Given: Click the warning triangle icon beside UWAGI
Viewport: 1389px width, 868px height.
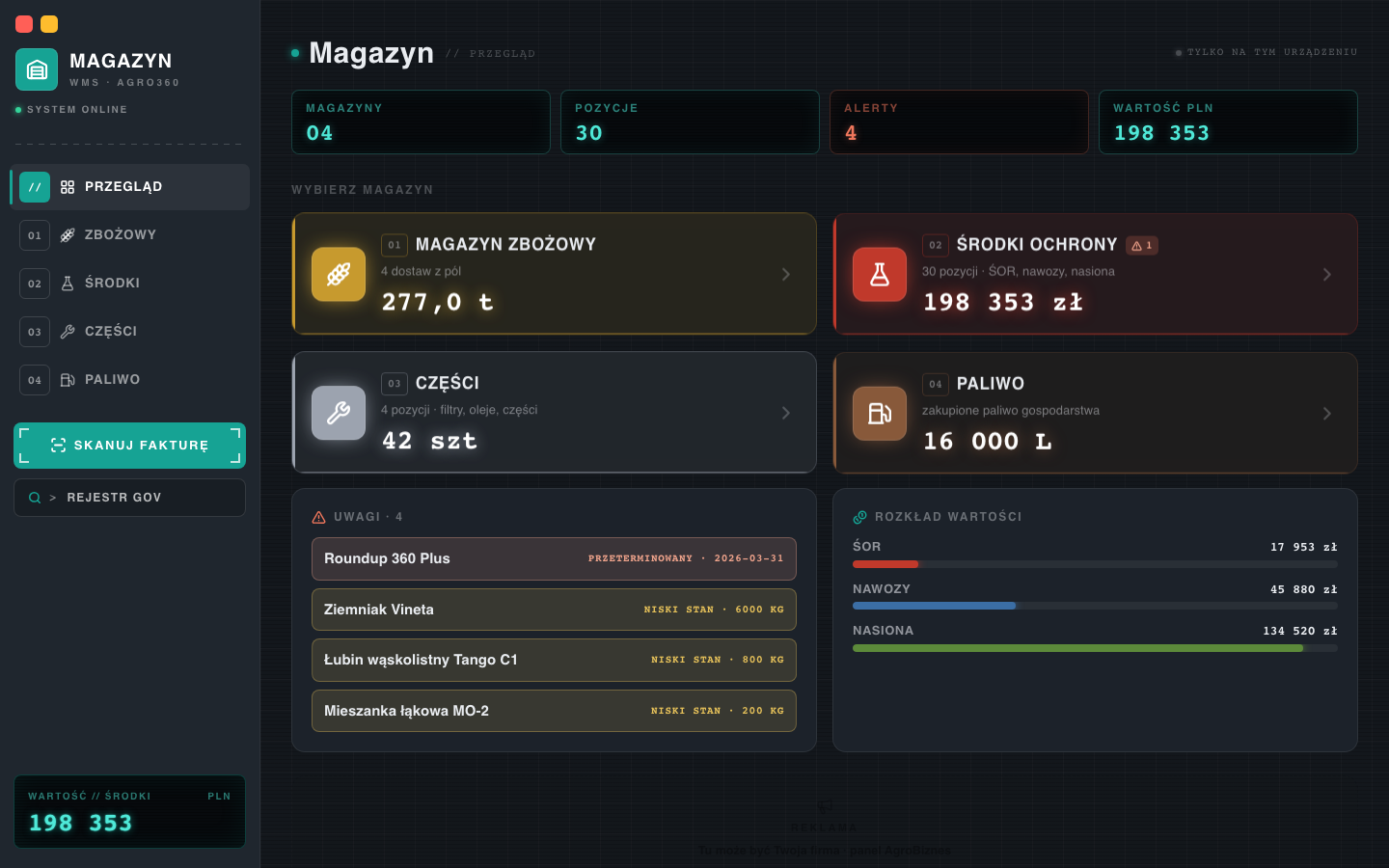Looking at the screenshot, I should 319,517.
